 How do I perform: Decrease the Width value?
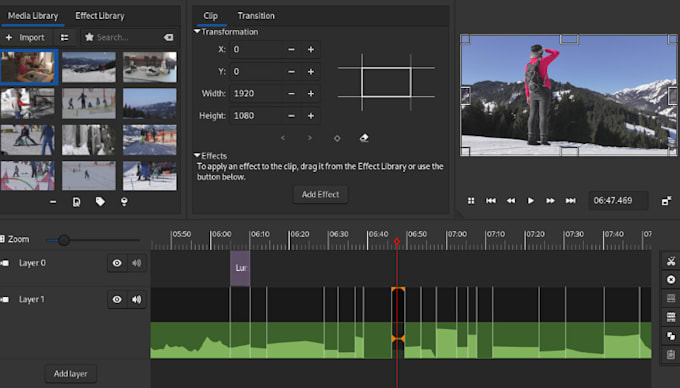pos(291,94)
